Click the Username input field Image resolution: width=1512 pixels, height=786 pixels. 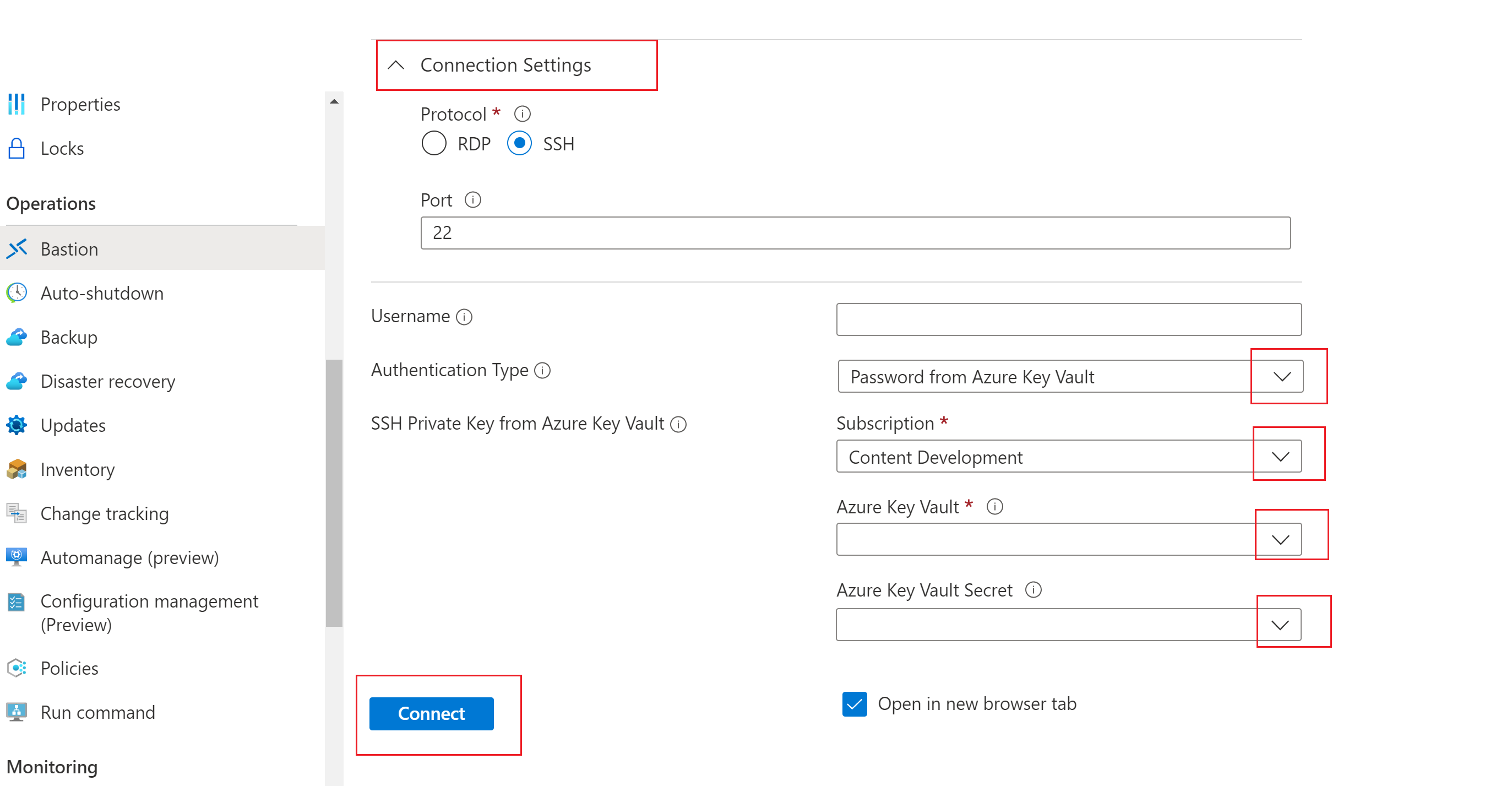pyautogui.click(x=1069, y=317)
